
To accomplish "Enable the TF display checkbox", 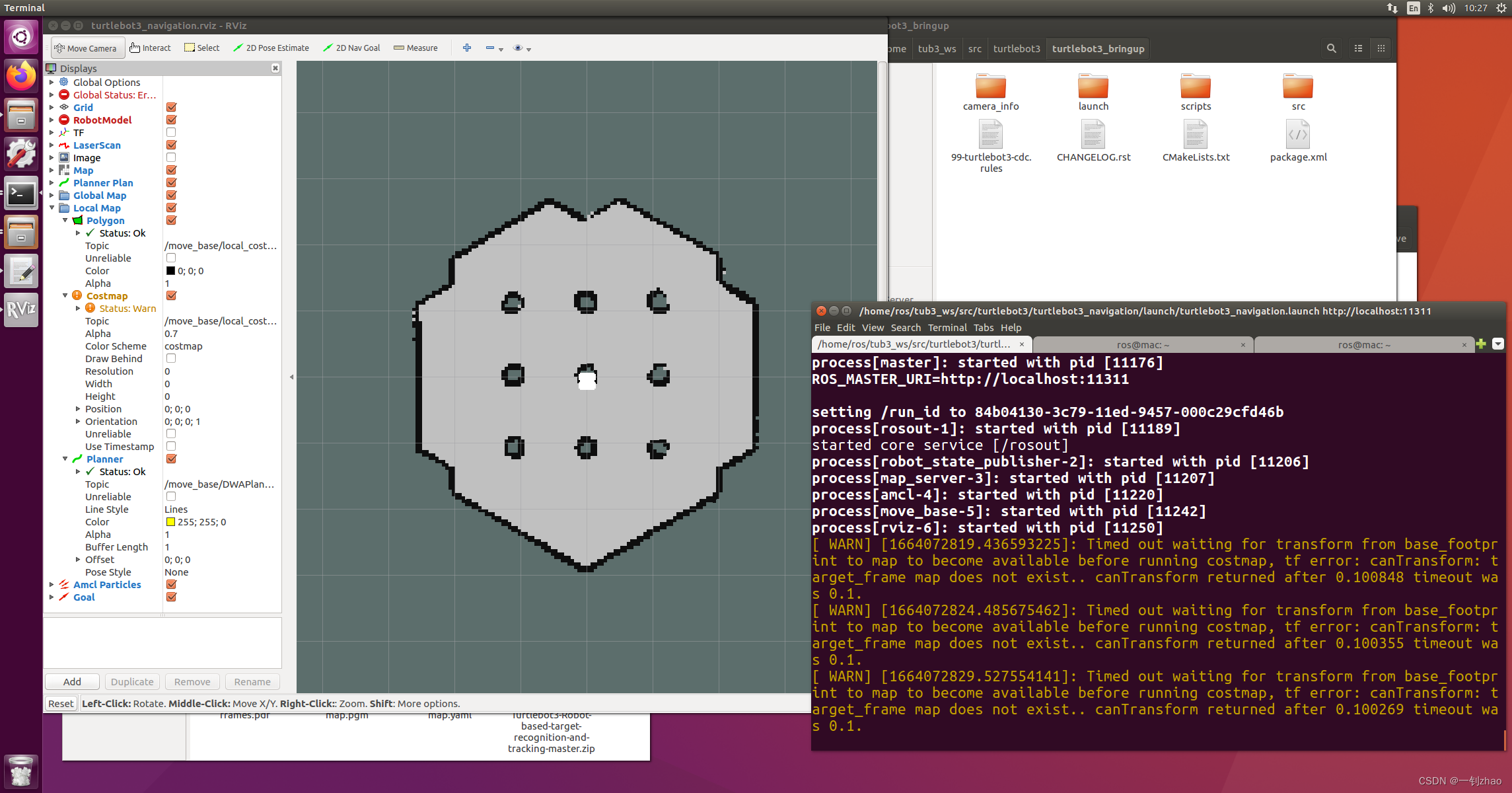I will 171,132.
